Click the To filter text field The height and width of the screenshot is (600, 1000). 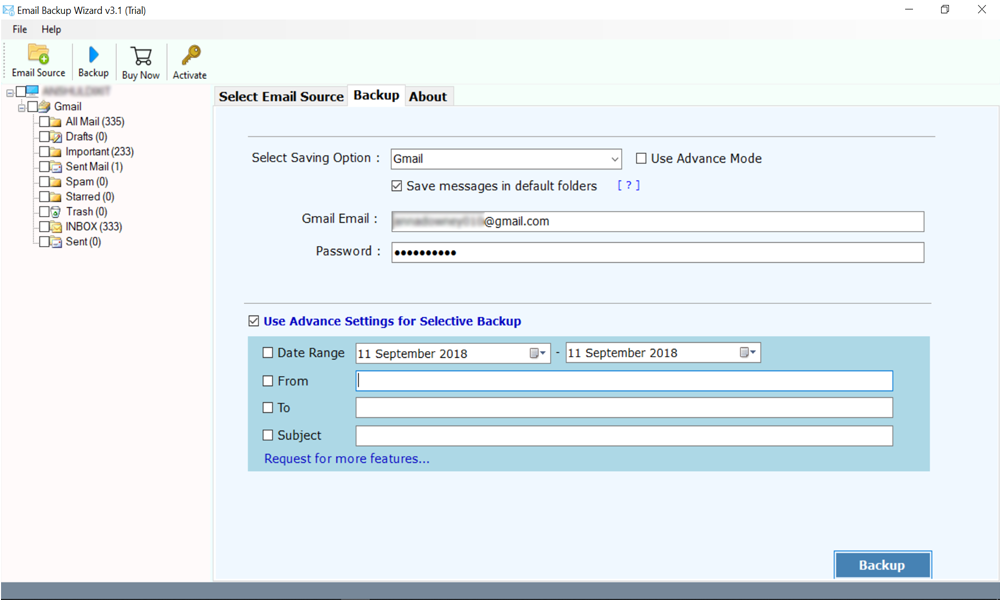[624, 407]
